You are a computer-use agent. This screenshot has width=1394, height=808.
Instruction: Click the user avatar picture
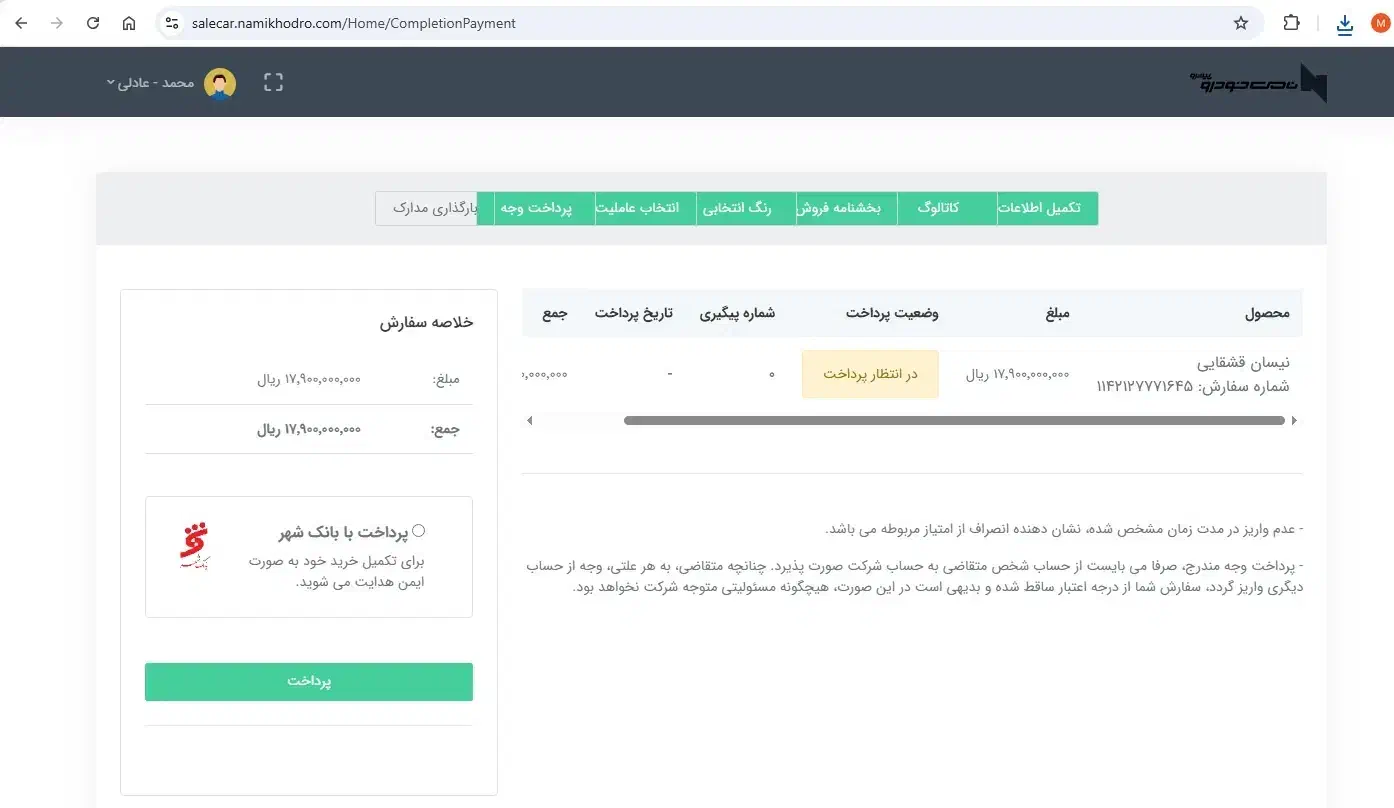(220, 83)
